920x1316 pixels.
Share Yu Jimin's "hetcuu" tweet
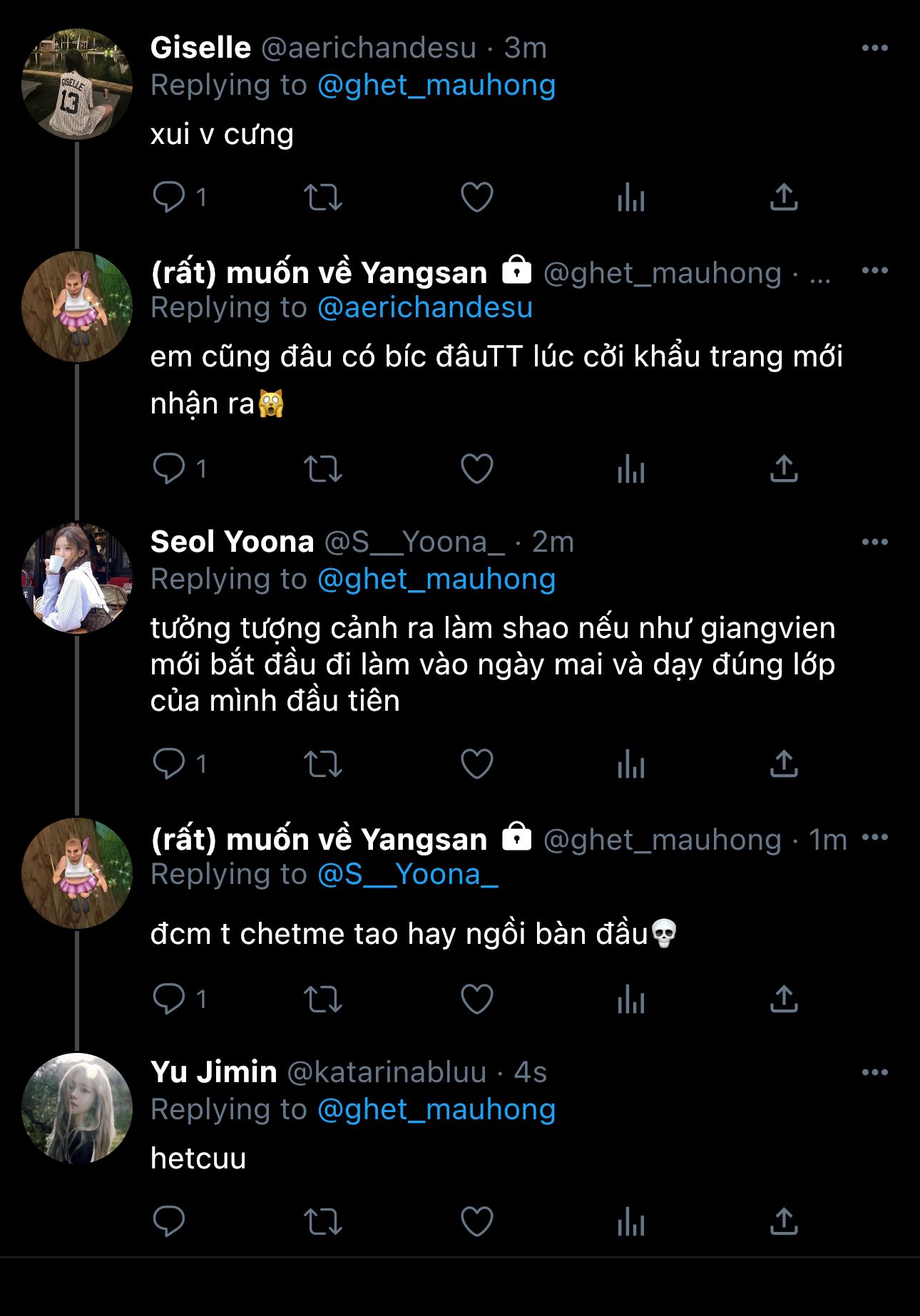coord(784,1222)
